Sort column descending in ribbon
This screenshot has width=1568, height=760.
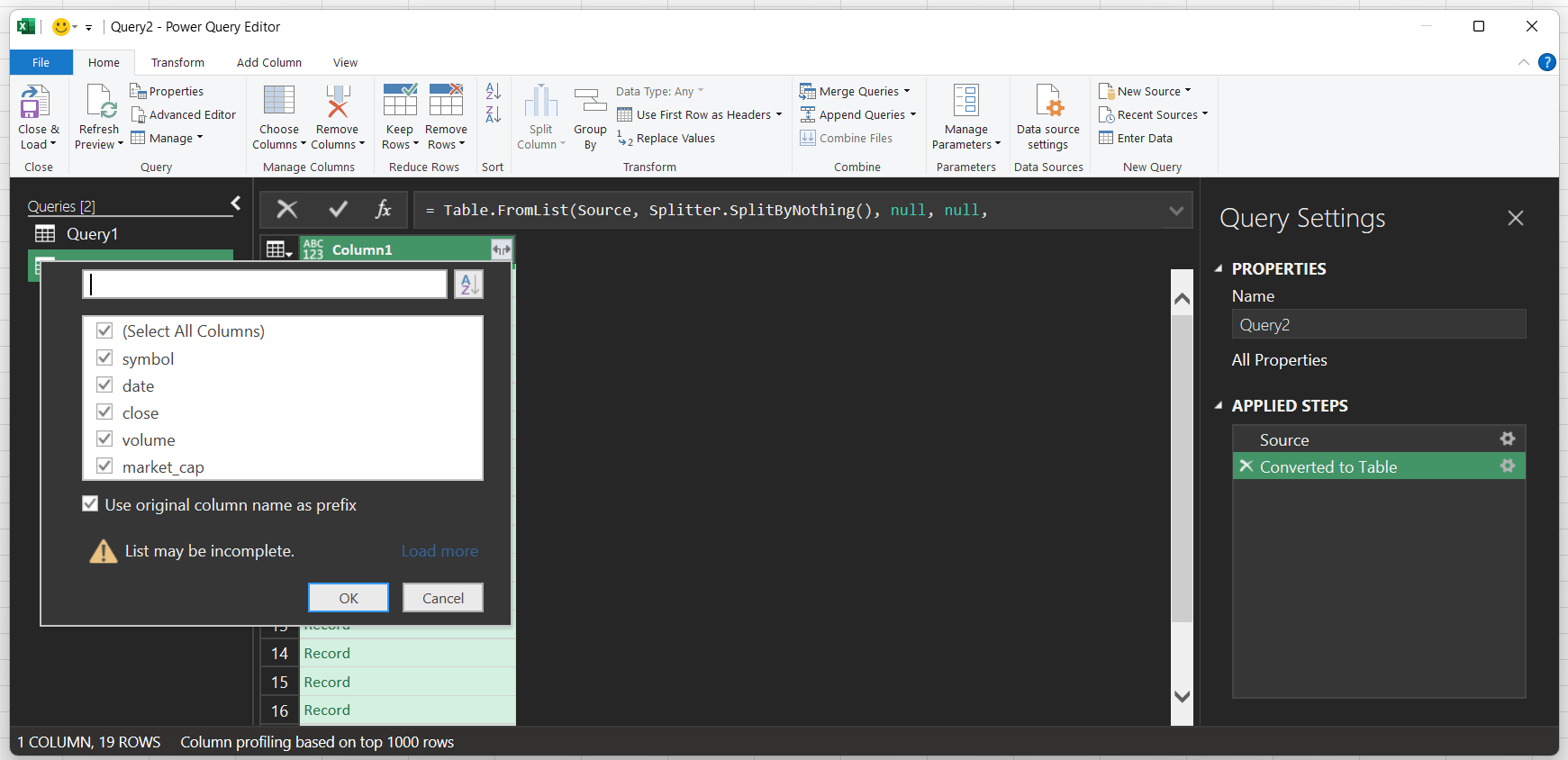click(493, 114)
